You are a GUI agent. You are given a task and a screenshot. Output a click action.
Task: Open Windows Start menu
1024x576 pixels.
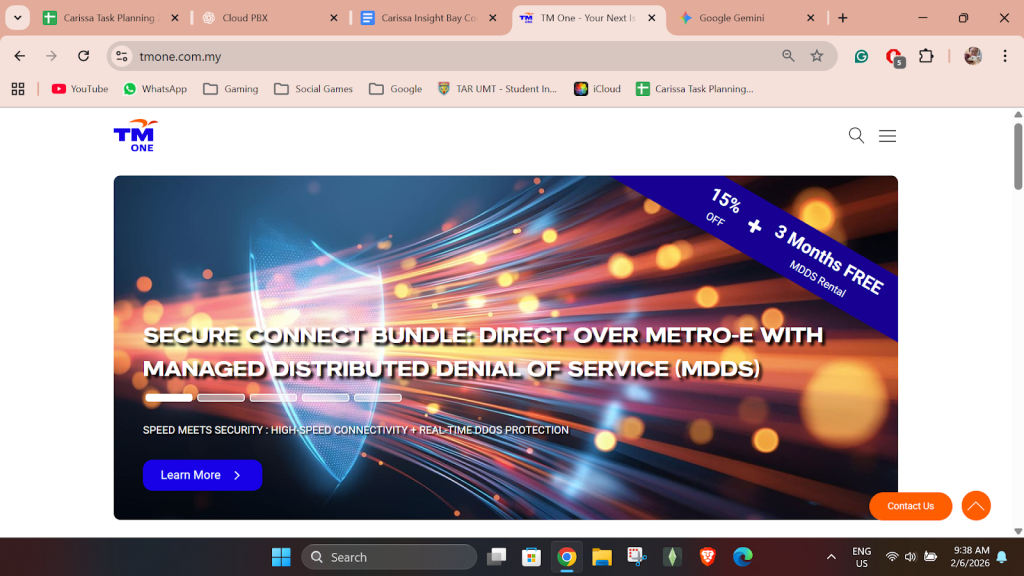281,557
